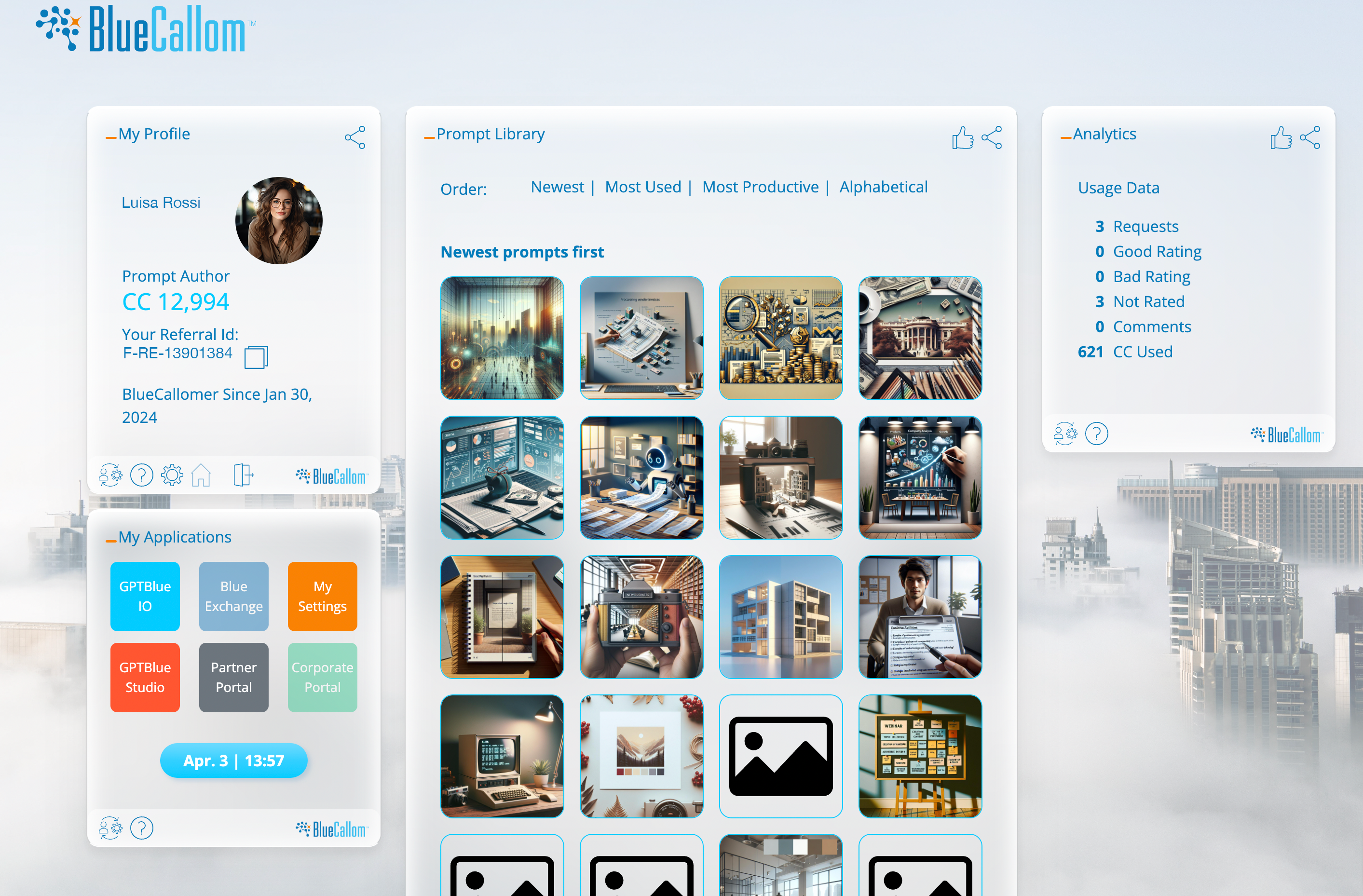Click the robot assistant prompt thumbnail
Screen dimensions: 1363x896
click(641, 477)
